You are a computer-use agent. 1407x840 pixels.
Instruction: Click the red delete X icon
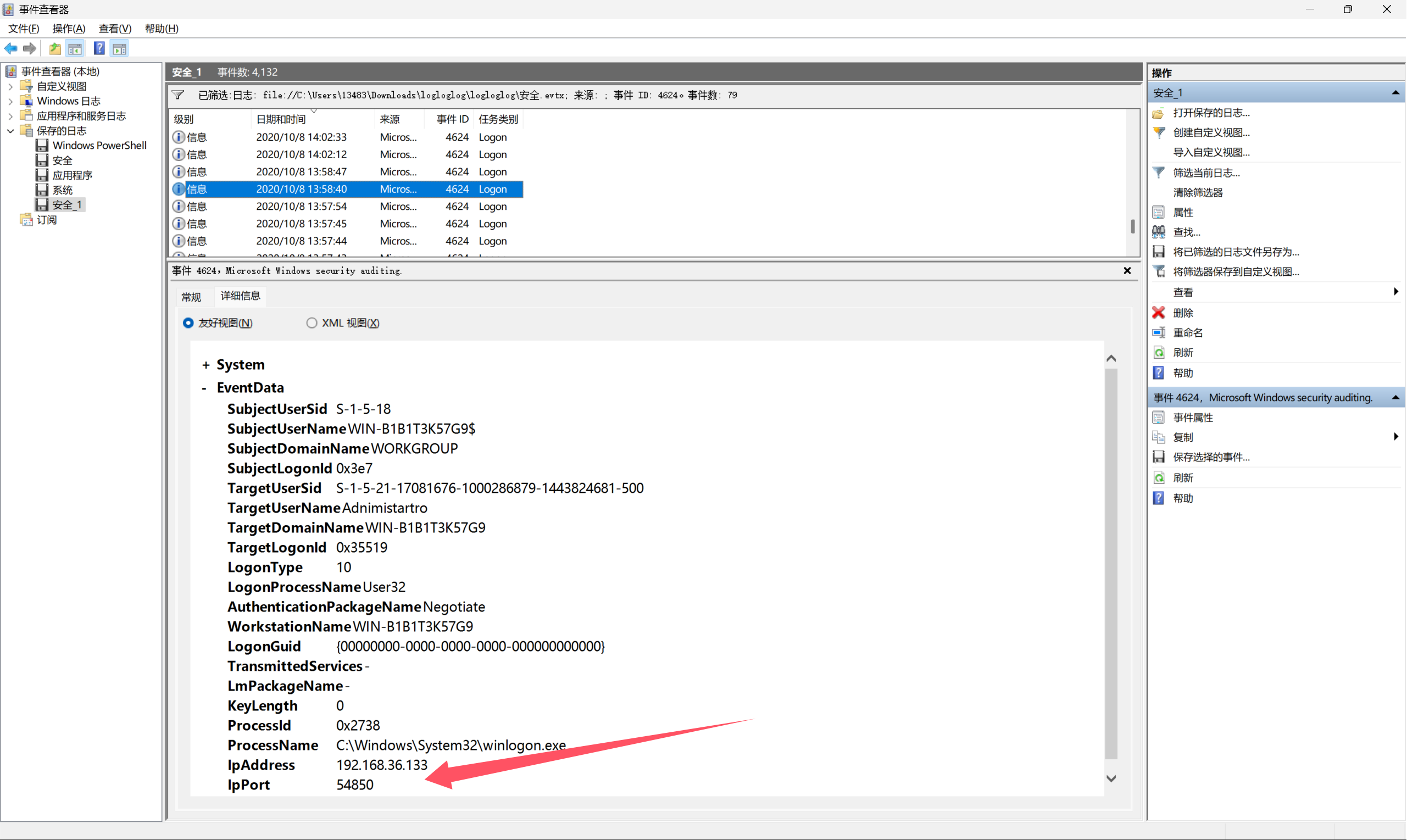[x=1159, y=313]
